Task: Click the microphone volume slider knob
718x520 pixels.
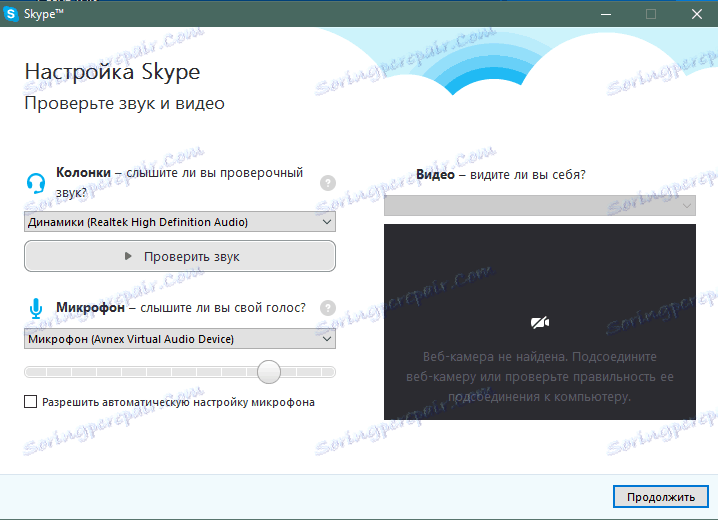Action: tap(269, 372)
